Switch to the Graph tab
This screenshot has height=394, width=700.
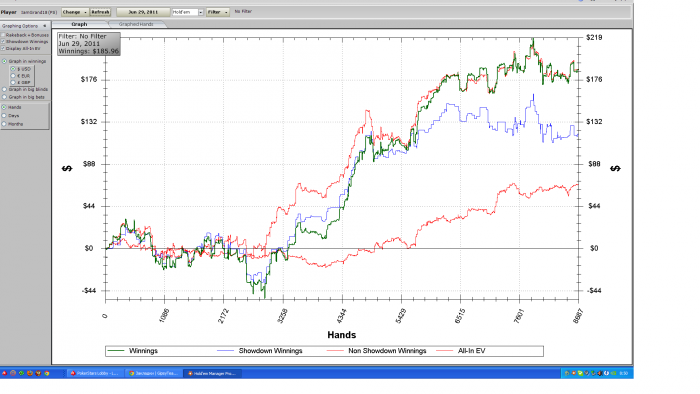click(x=79, y=24)
